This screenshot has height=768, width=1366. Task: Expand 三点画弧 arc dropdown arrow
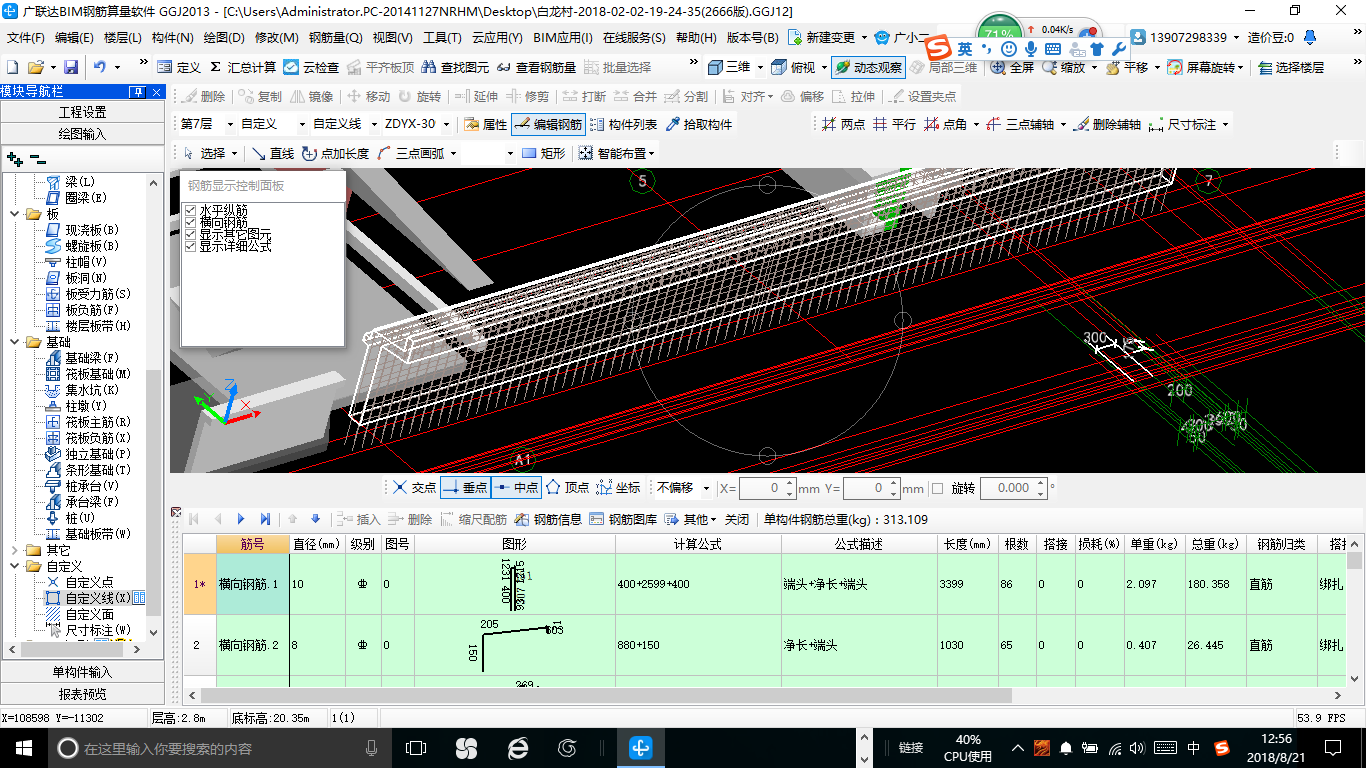453,153
